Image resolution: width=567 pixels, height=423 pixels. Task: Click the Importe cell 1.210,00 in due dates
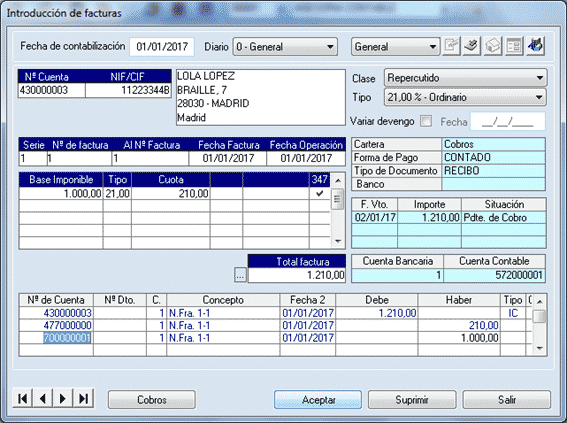[430, 218]
